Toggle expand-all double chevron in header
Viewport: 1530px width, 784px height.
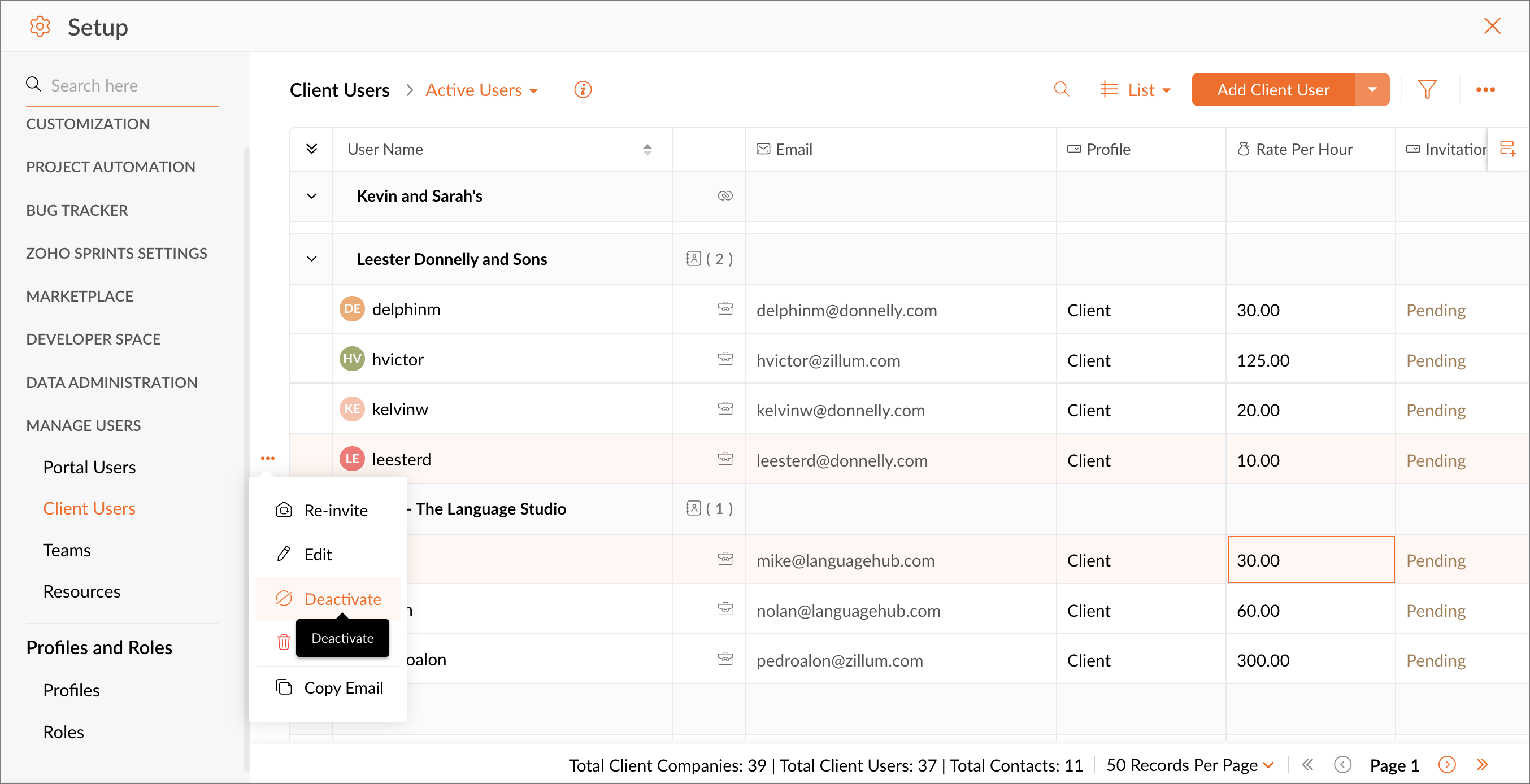pyautogui.click(x=311, y=149)
